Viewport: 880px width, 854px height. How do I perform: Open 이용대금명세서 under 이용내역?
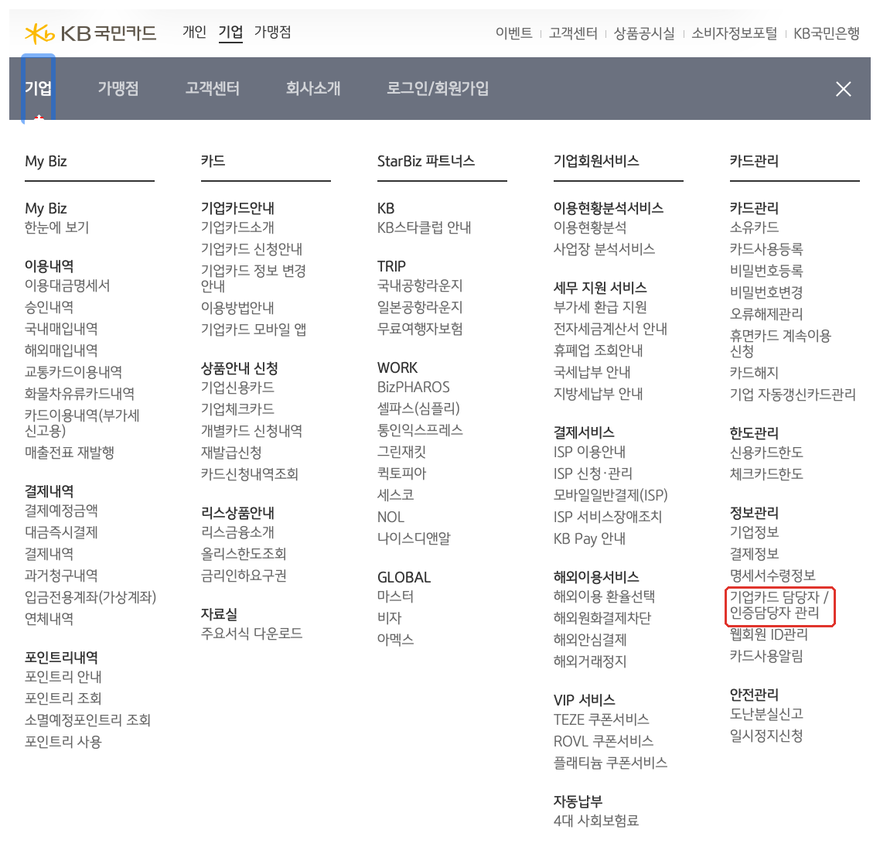pyautogui.click(x=67, y=286)
